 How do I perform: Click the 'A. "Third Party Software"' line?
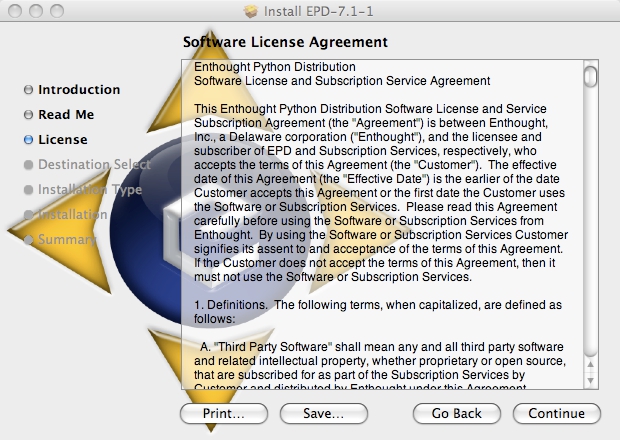(382, 347)
